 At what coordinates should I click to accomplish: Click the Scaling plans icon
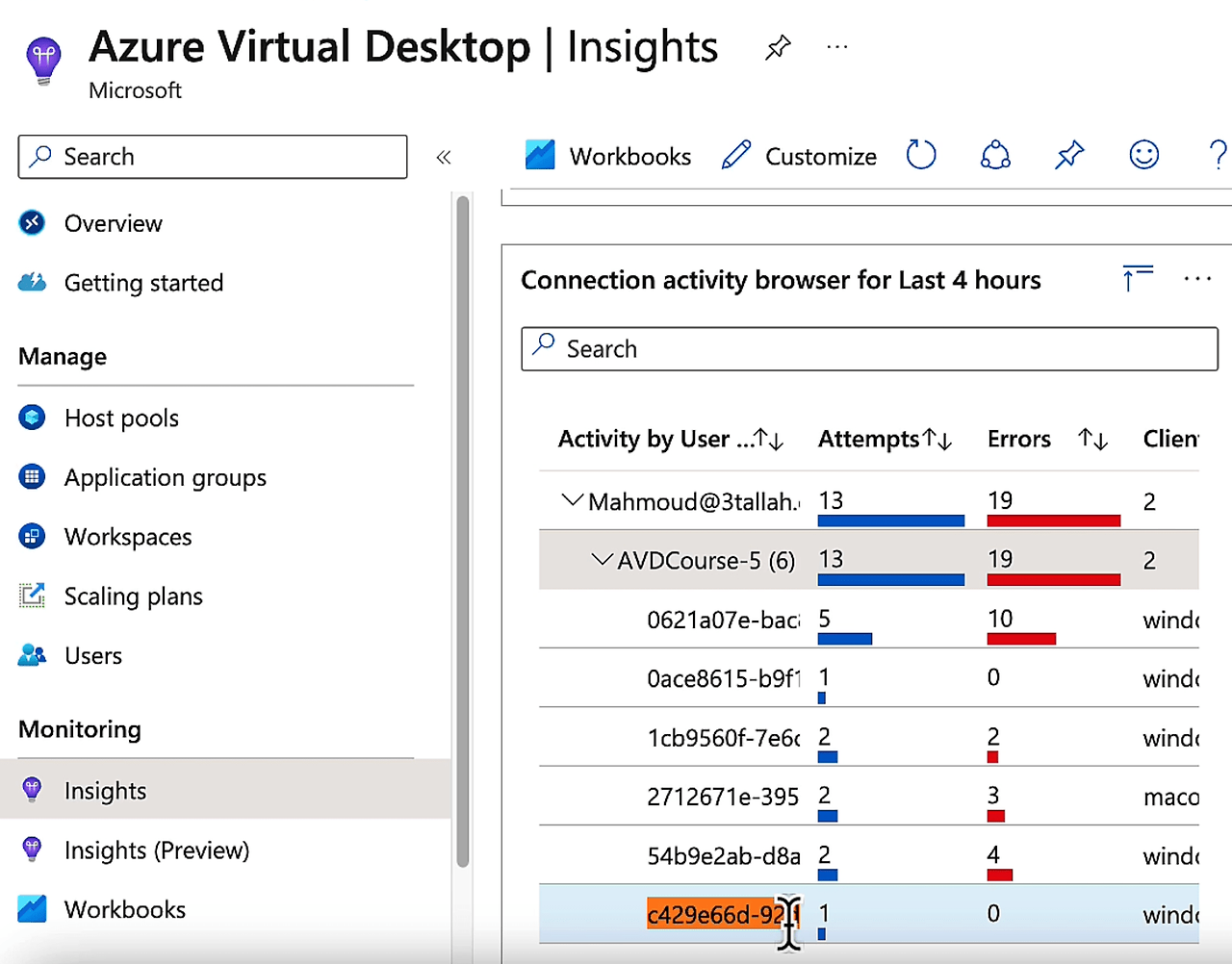click(x=32, y=596)
